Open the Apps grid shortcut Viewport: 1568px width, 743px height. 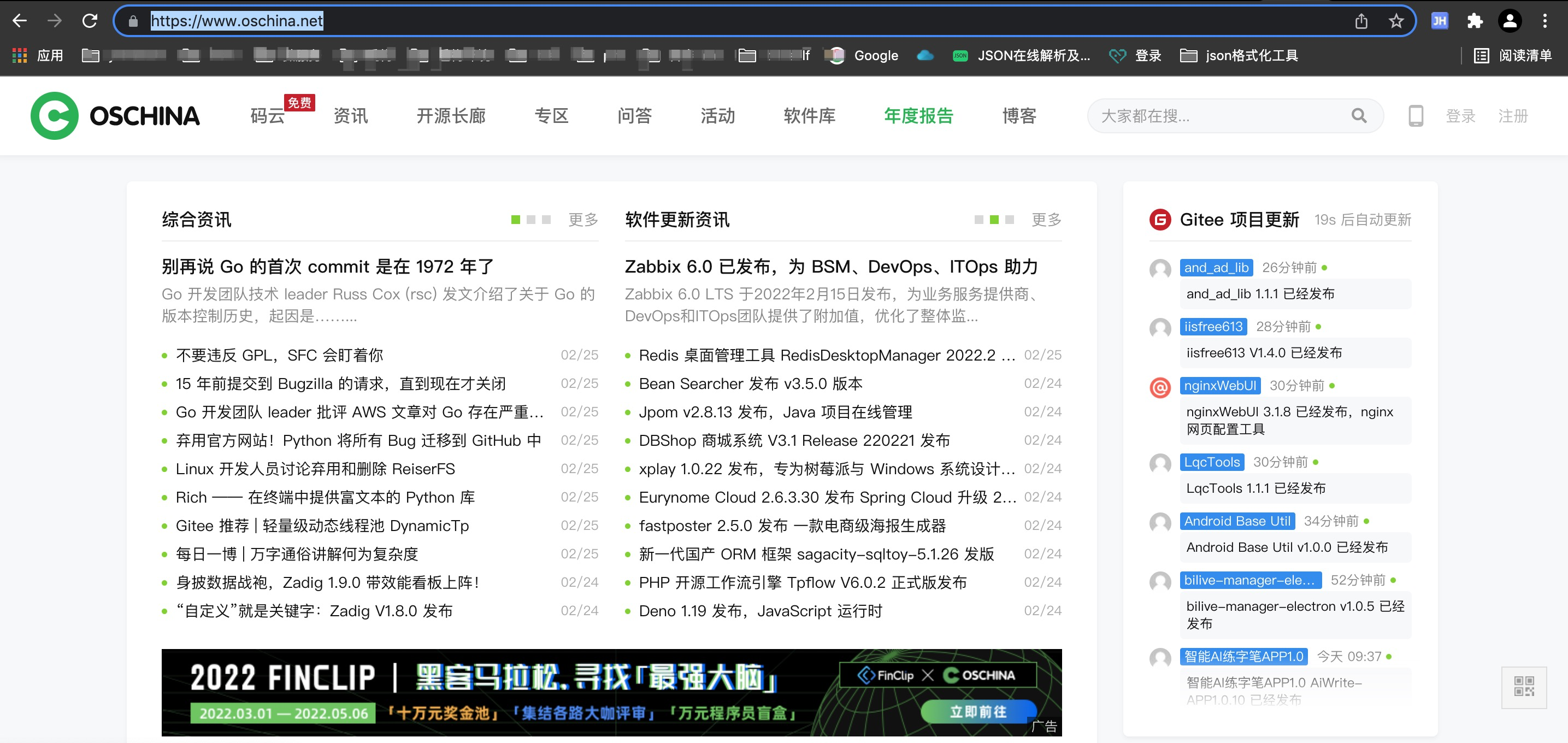38,55
